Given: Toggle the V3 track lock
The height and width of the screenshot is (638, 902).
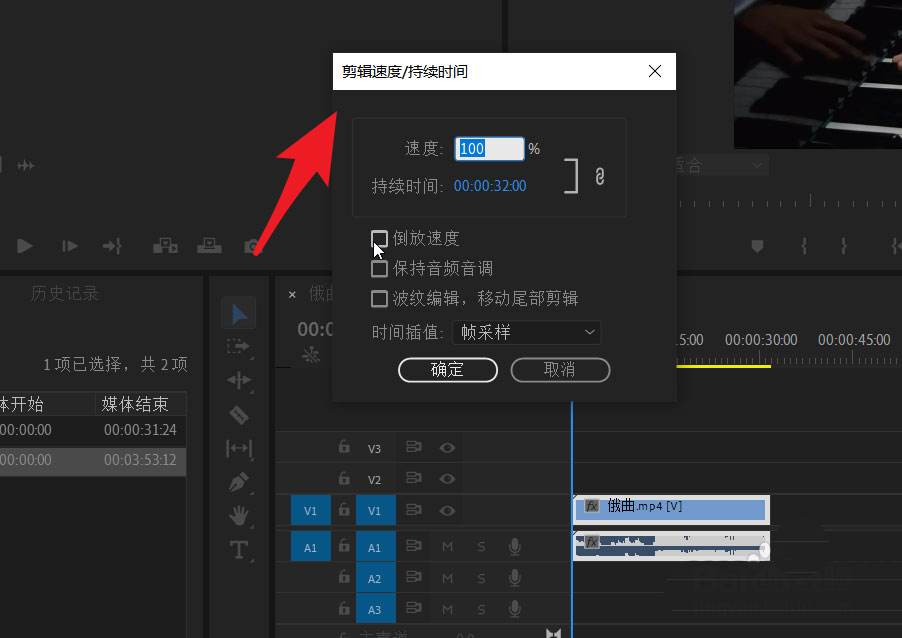Looking at the screenshot, I should 343,446.
